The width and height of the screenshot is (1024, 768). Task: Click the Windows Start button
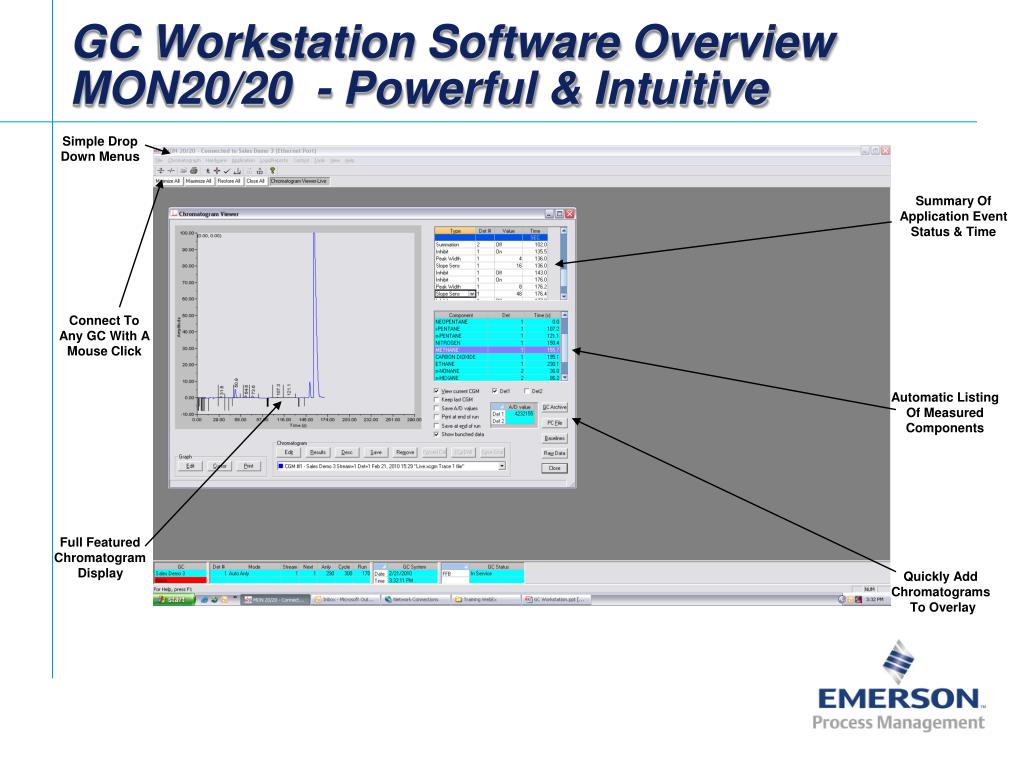pos(174,600)
